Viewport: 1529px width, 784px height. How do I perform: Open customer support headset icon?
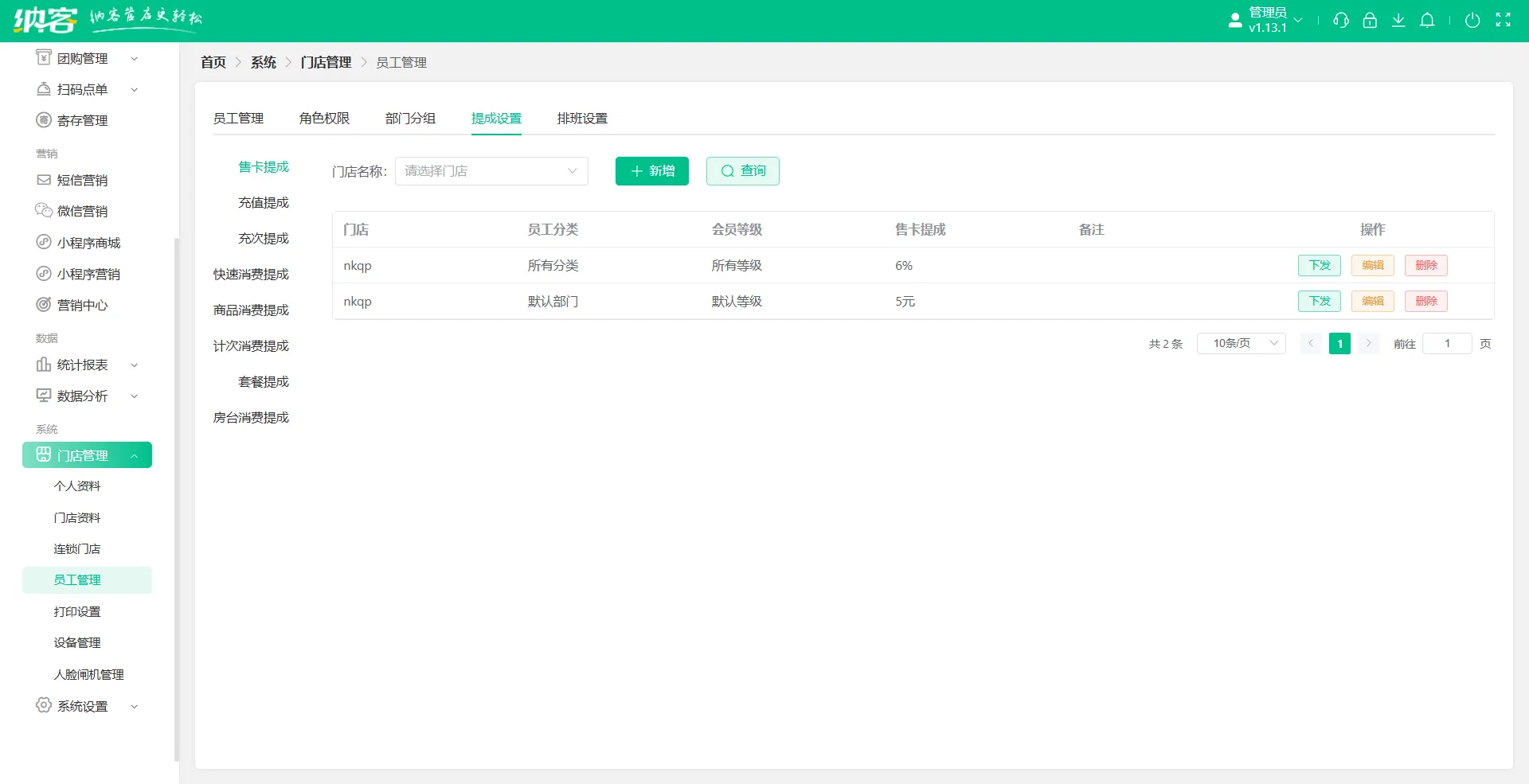click(x=1340, y=20)
